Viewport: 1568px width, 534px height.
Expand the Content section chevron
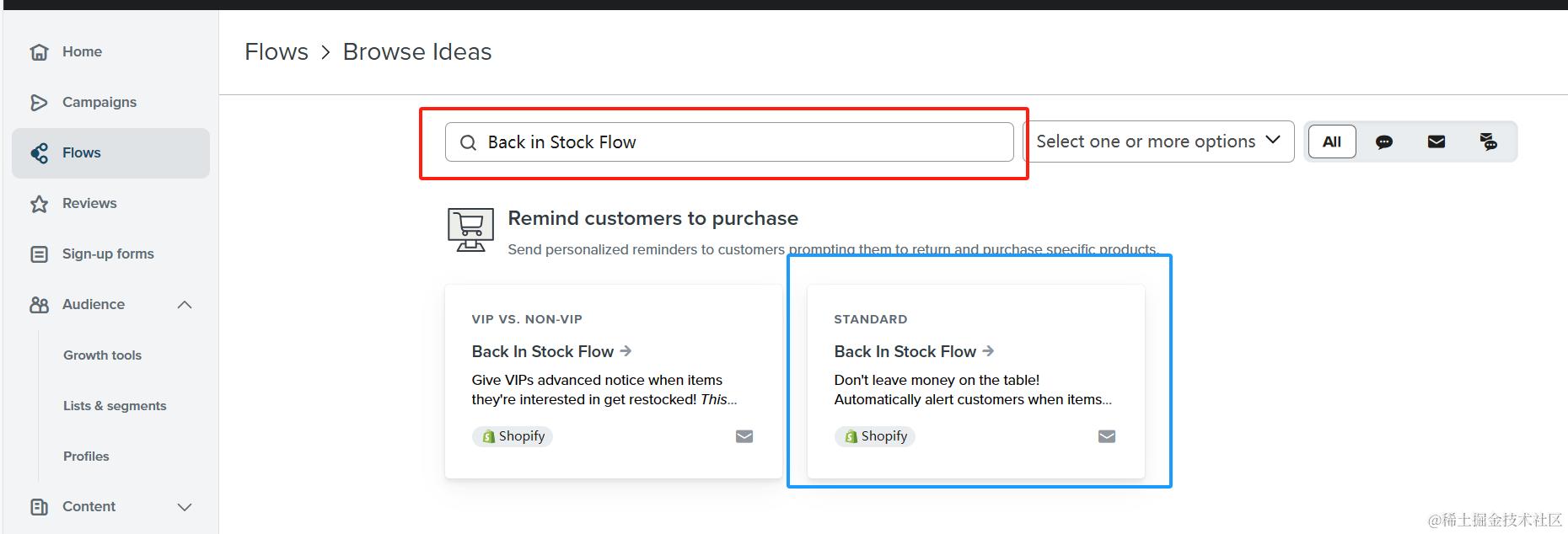[185, 507]
